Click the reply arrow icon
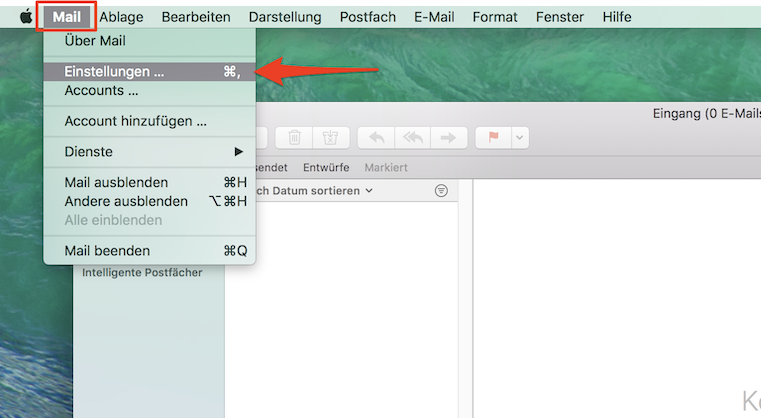The height and width of the screenshot is (418, 761). point(377,137)
